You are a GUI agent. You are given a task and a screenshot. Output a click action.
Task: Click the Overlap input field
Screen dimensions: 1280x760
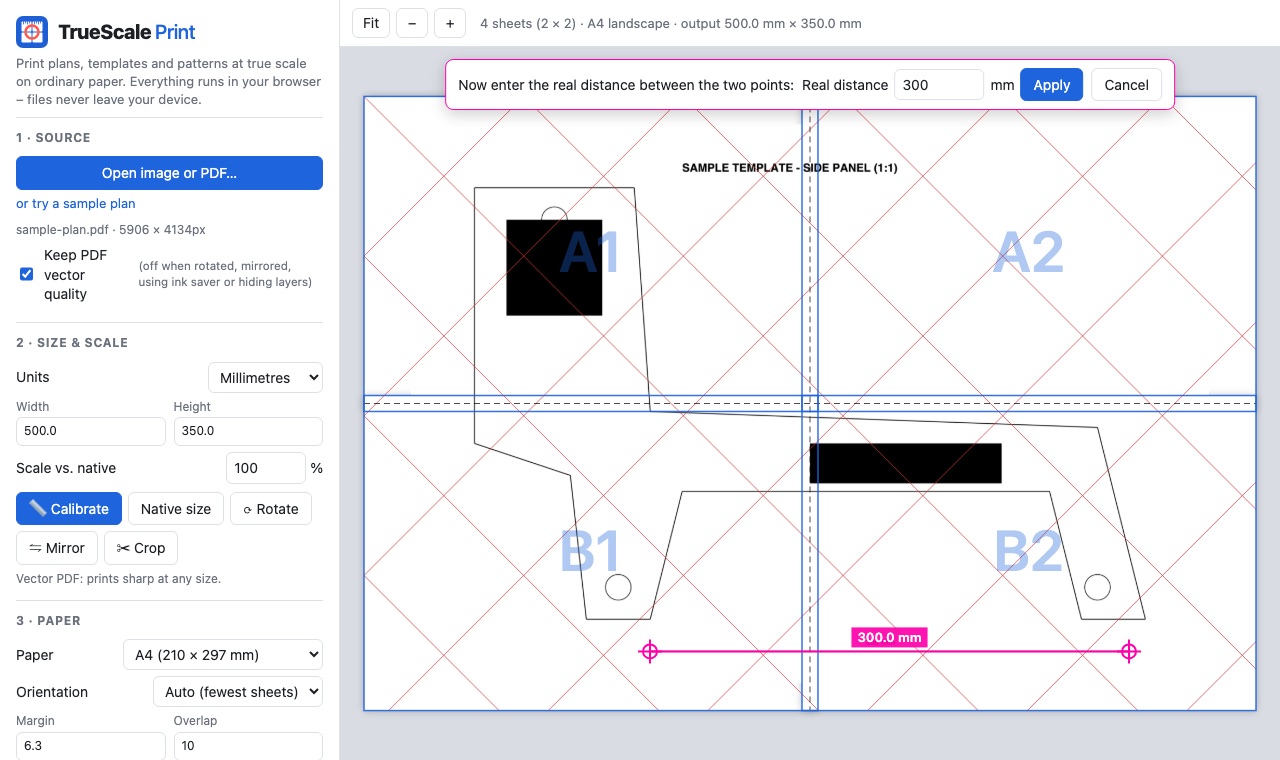click(248, 746)
